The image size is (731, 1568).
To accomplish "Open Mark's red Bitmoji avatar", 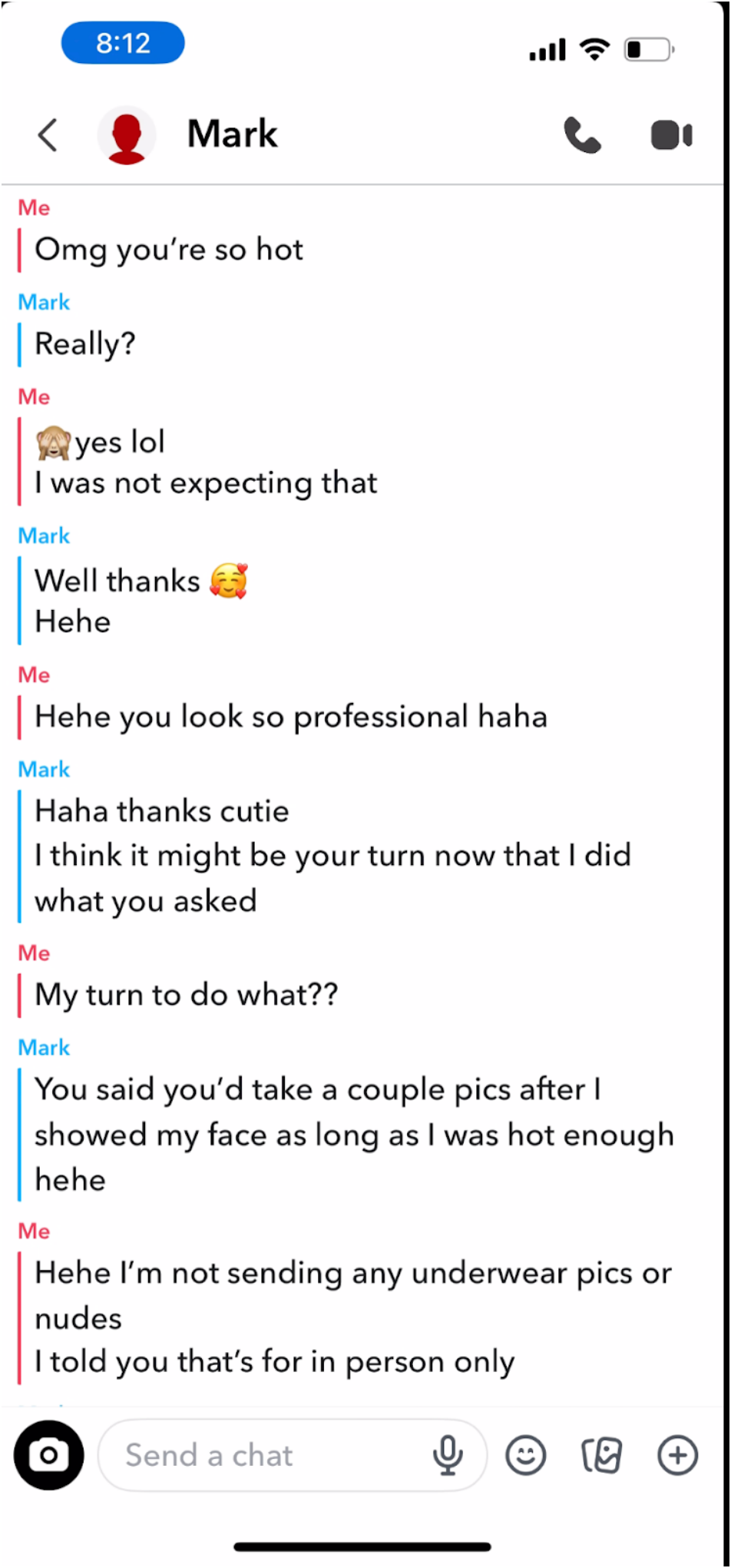I will pyautogui.click(x=127, y=135).
